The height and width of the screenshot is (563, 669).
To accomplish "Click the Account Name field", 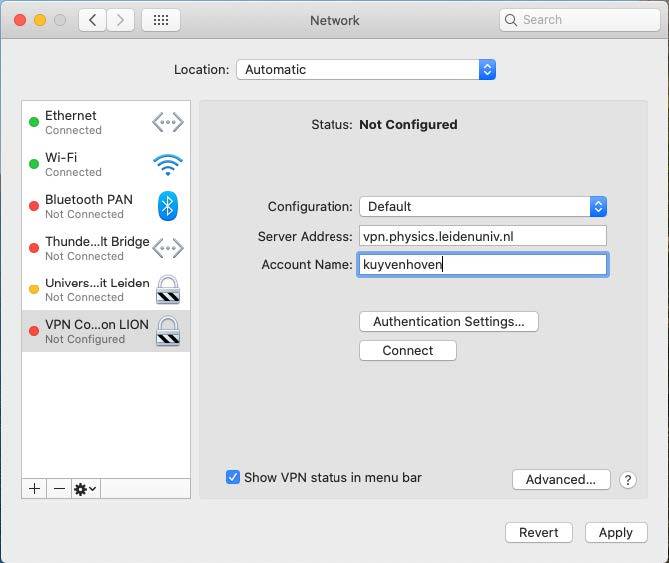I will point(483,264).
